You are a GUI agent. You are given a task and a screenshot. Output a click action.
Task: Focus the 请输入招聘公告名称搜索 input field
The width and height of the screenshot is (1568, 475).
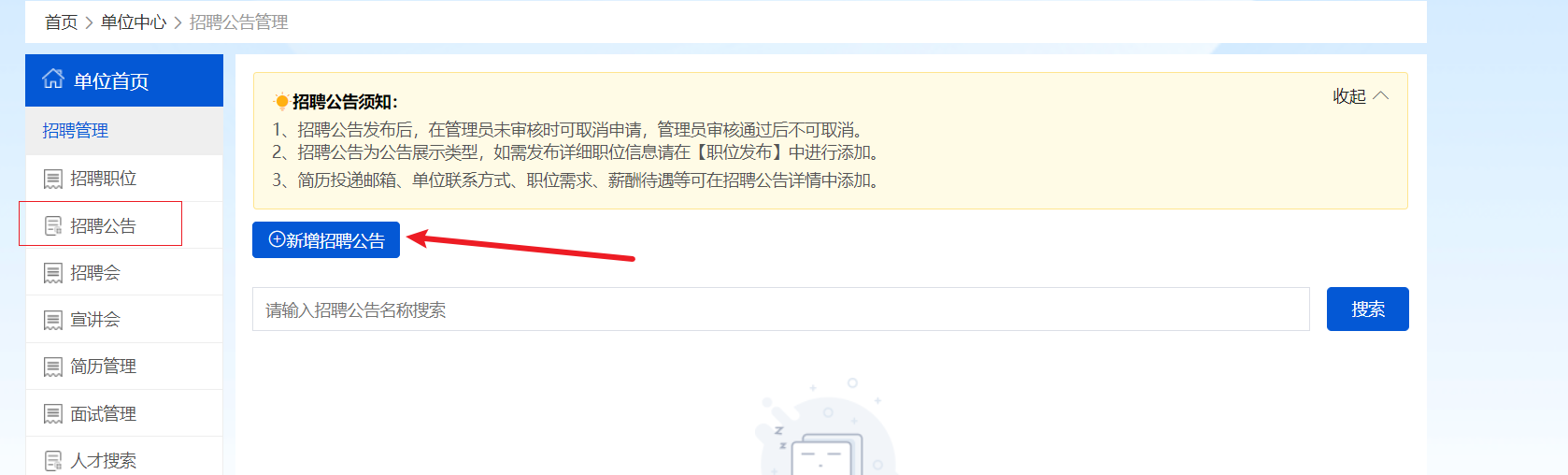click(x=781, y=309)
